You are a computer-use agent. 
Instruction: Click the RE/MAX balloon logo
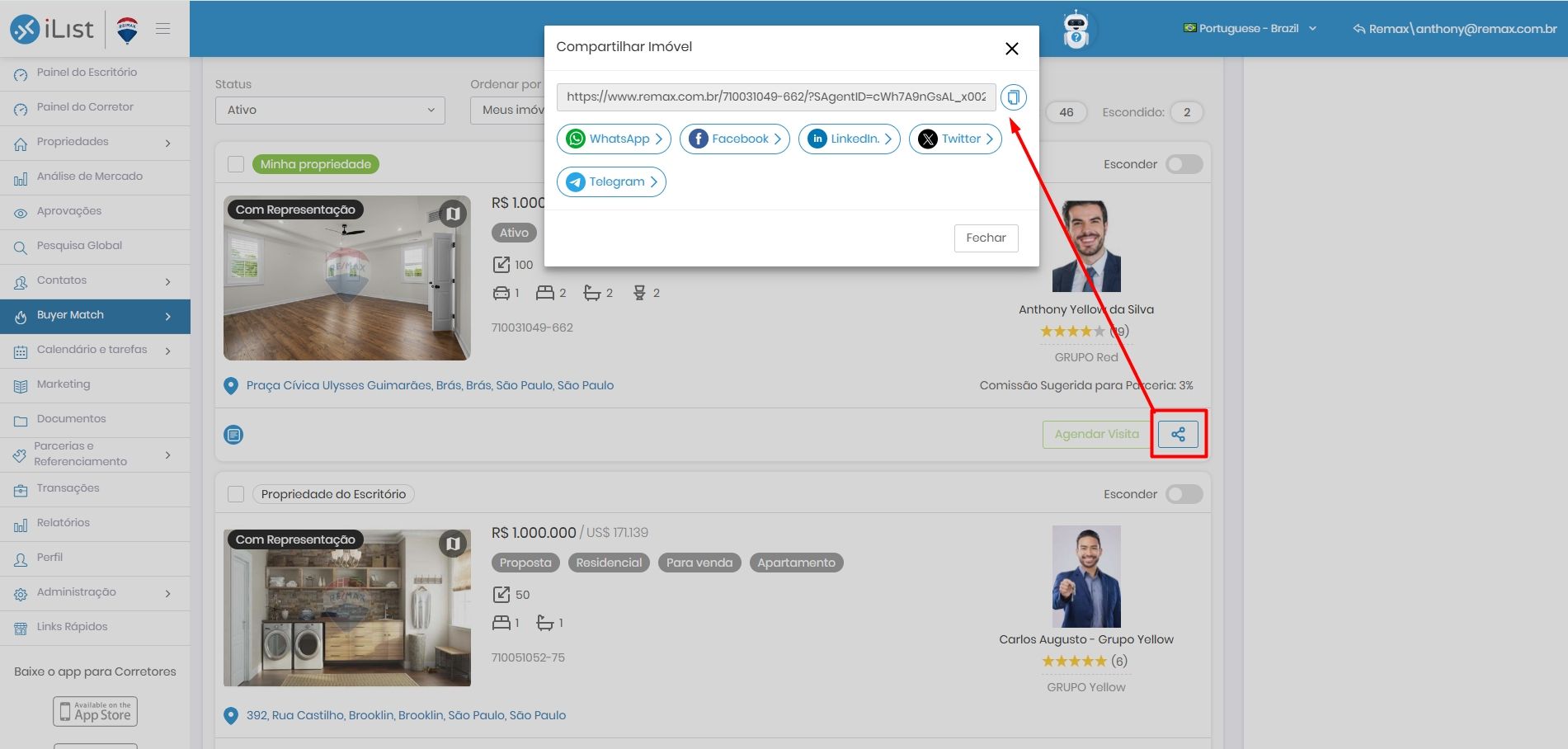[127, 30]
